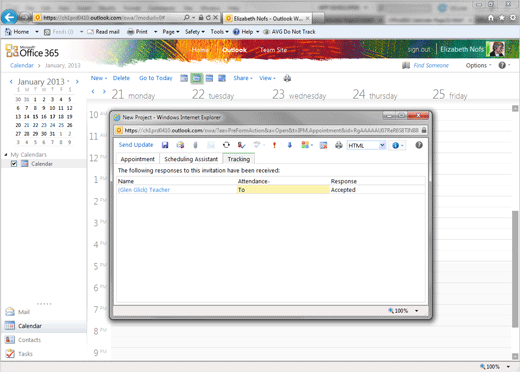Click the Send Update button
This screenshot has height=372, width=520.
click(x=136, y=145)
